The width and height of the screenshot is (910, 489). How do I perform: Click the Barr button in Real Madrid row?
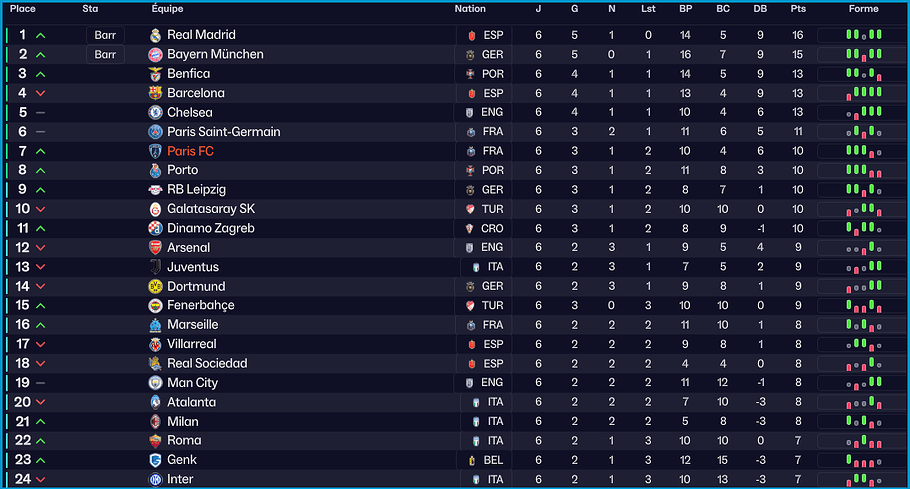coord(105,35)
